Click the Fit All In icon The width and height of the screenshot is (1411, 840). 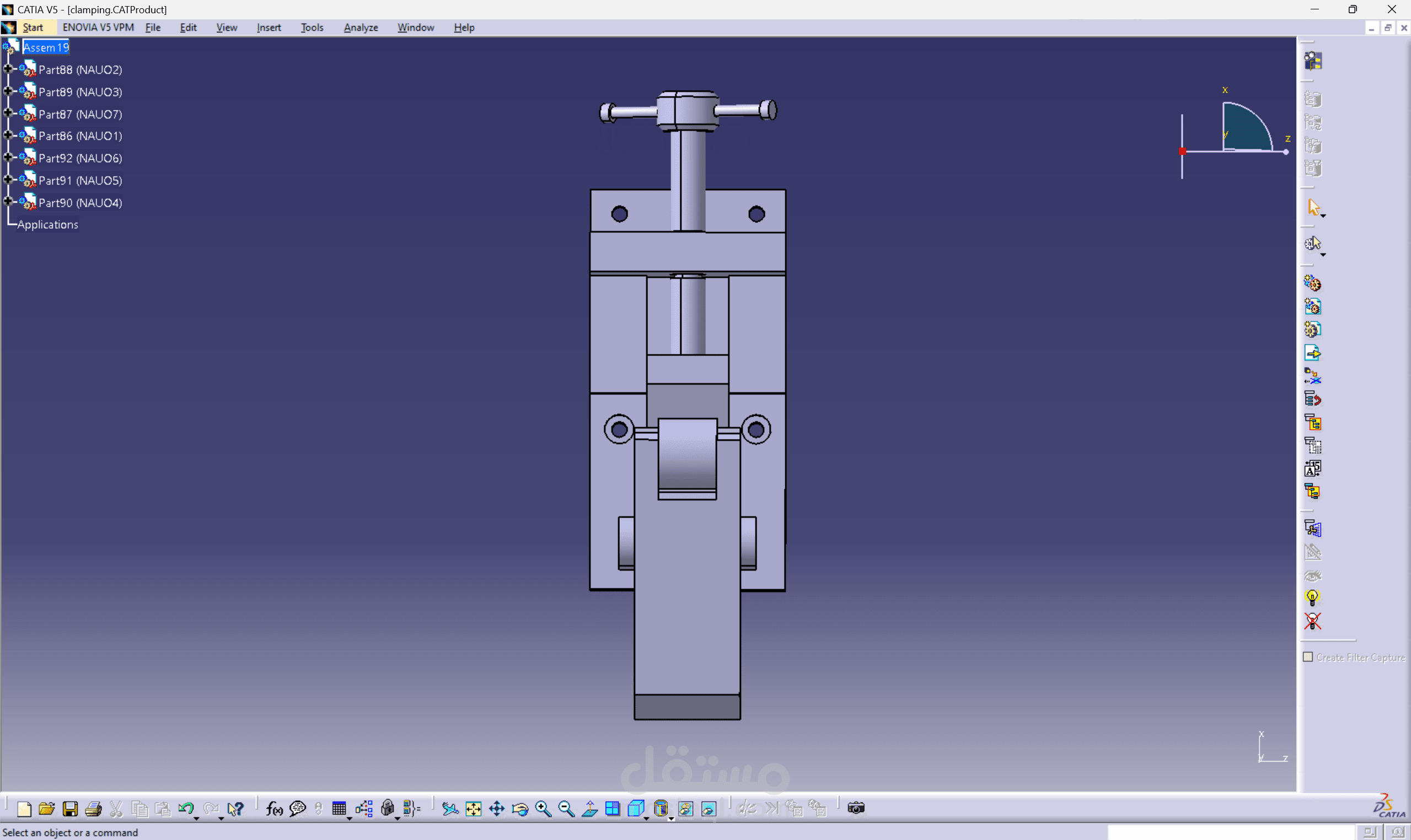coord(473,809)
